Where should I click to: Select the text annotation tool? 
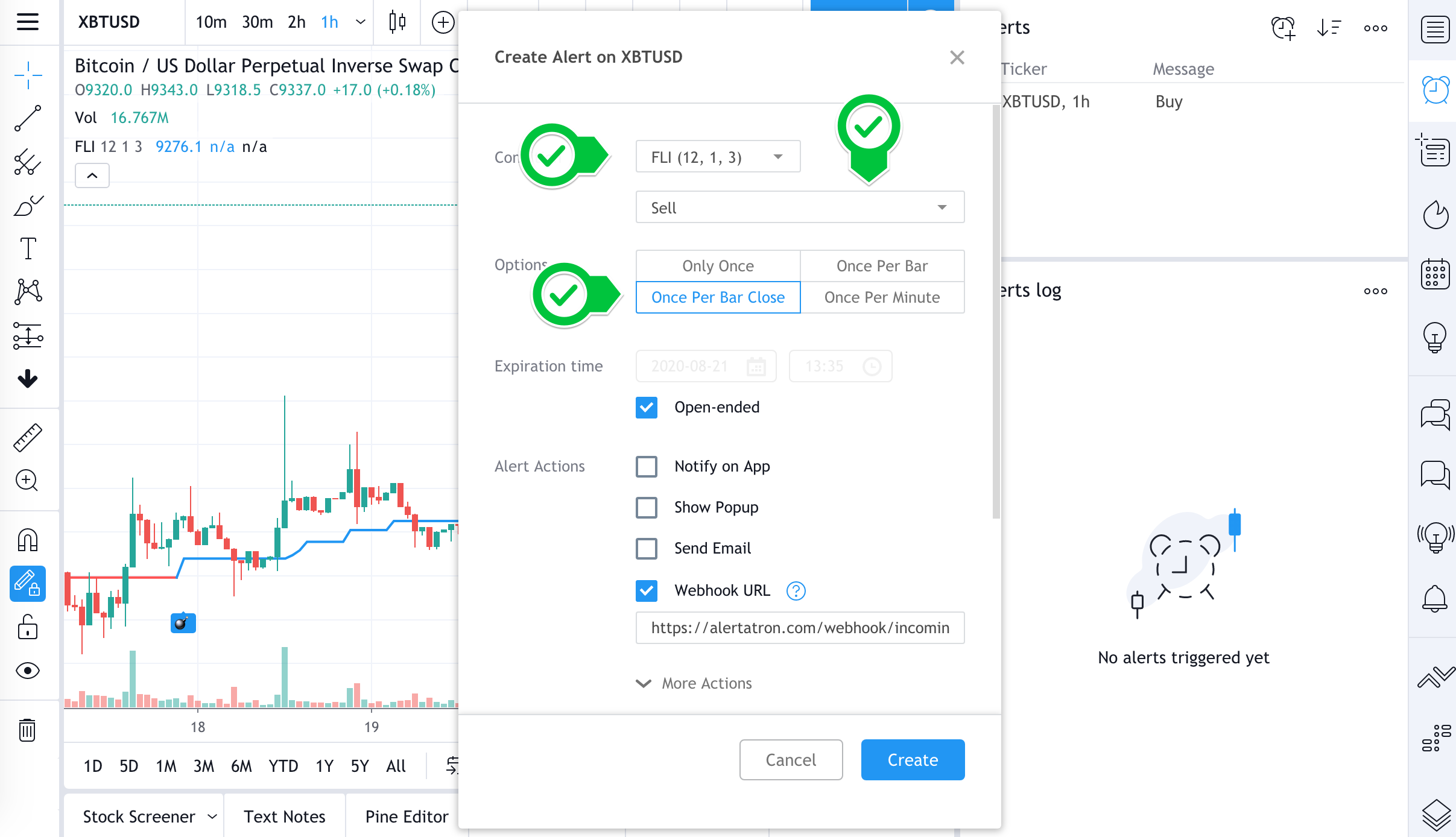[x=27, y=248]
